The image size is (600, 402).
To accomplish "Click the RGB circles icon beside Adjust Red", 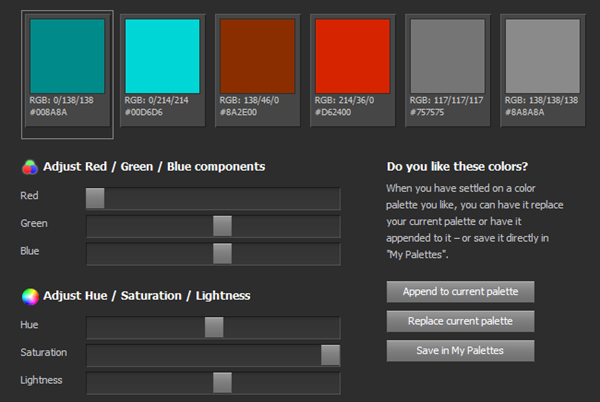I will coord(30,167).
